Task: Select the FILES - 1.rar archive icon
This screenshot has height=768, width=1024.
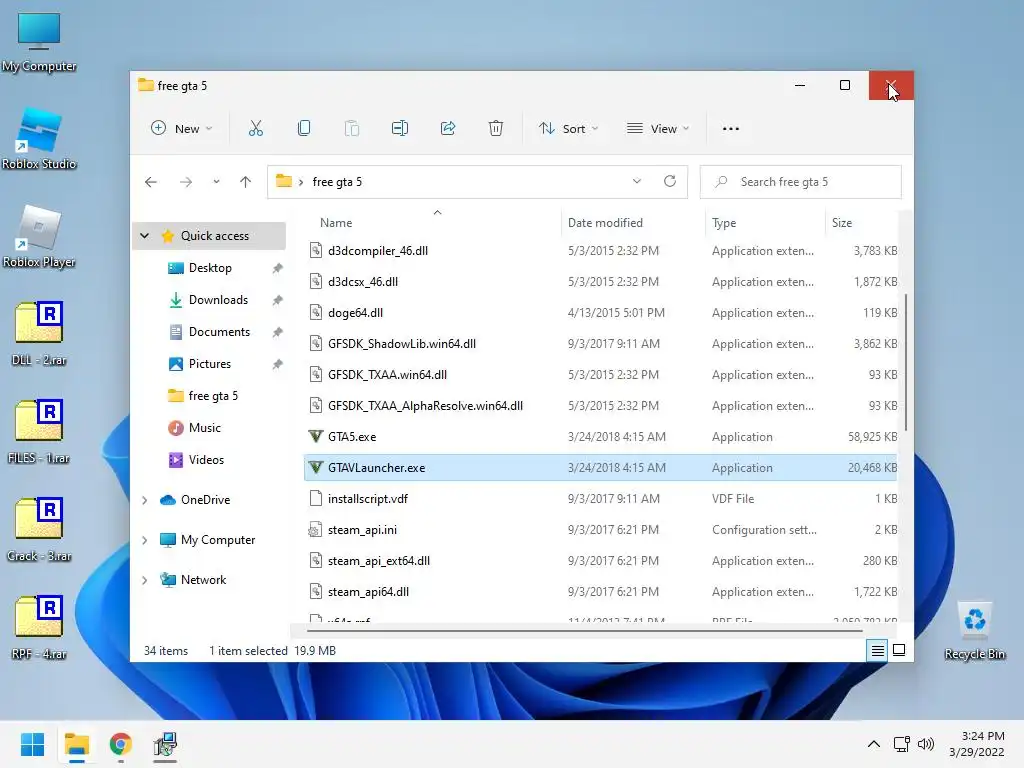Action: coord(39,432)
